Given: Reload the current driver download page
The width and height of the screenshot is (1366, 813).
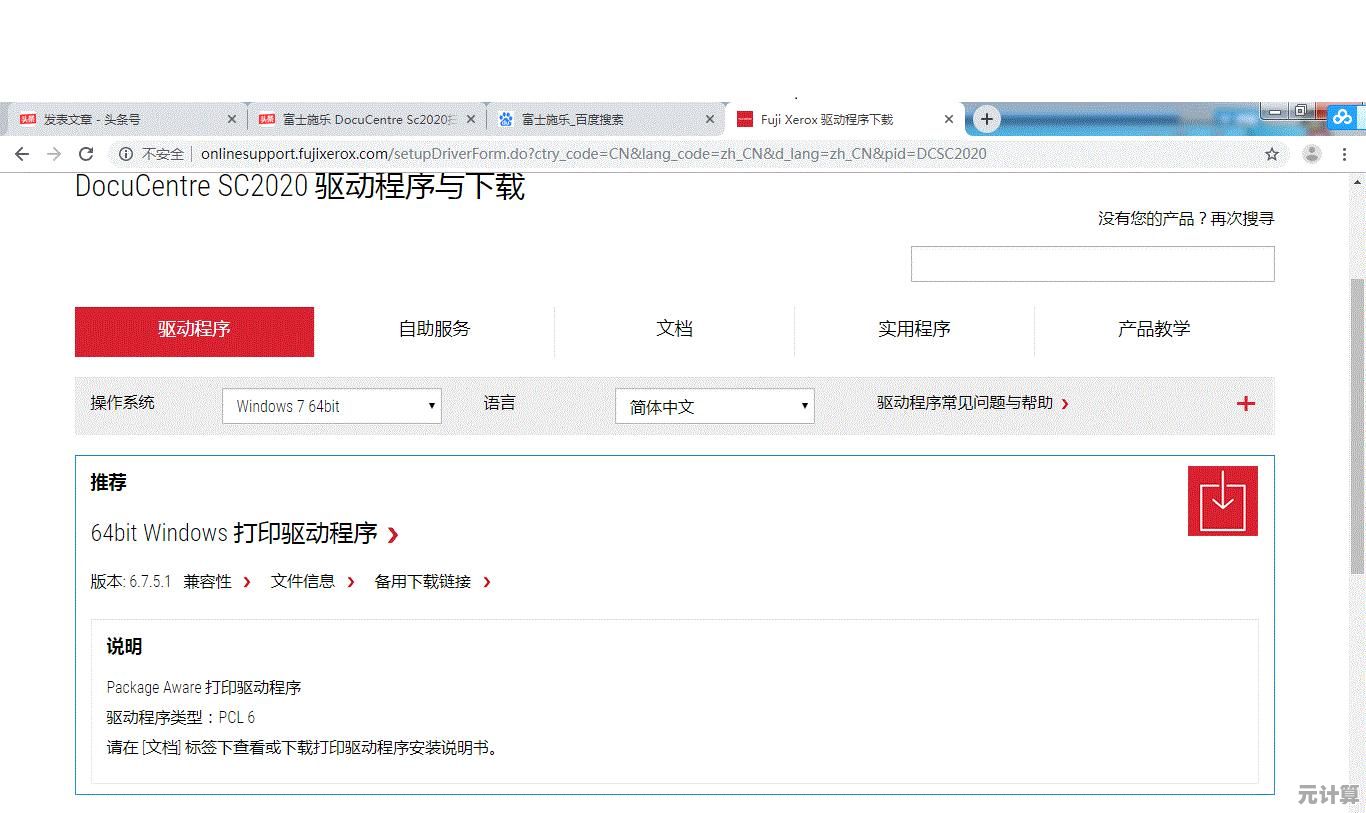Looking at the screenshot, I should pyautogui.click(x=86, y=154).
